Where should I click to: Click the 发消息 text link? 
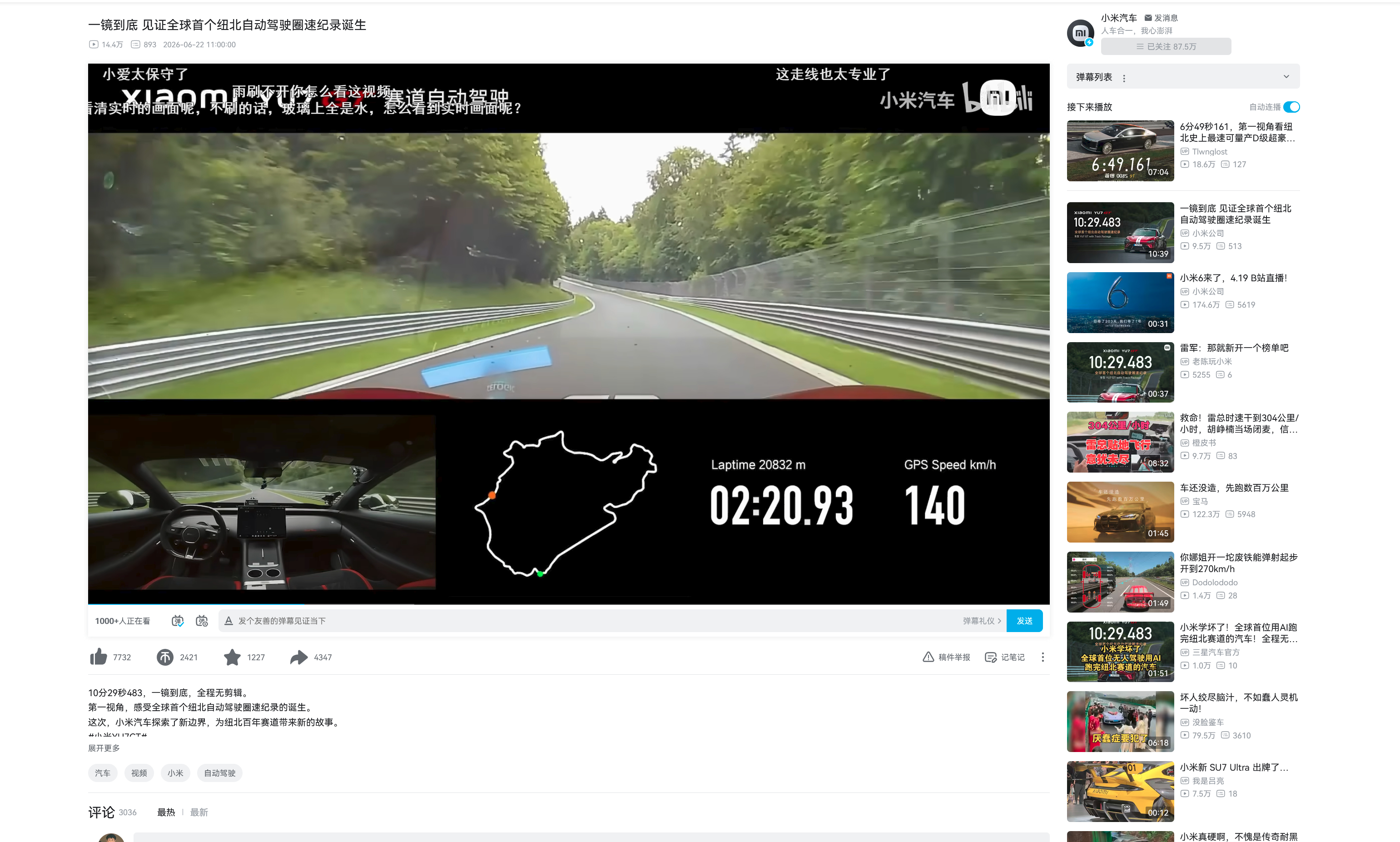(x=1166, y=18)
